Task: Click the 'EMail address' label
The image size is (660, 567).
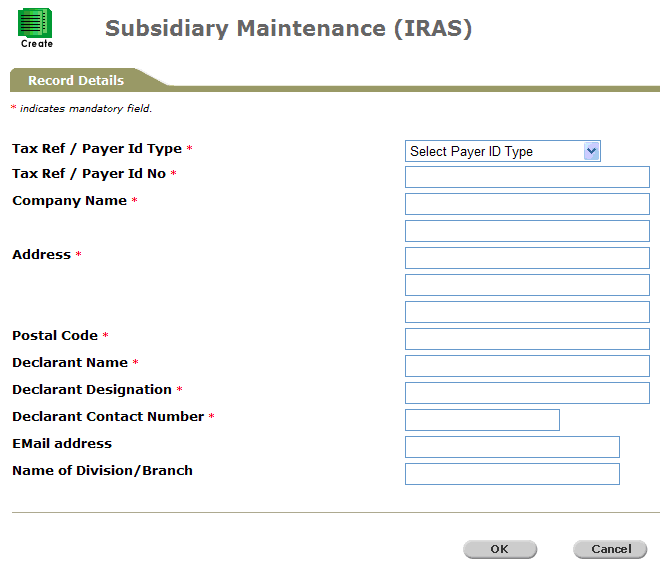Action: [62, 443]
